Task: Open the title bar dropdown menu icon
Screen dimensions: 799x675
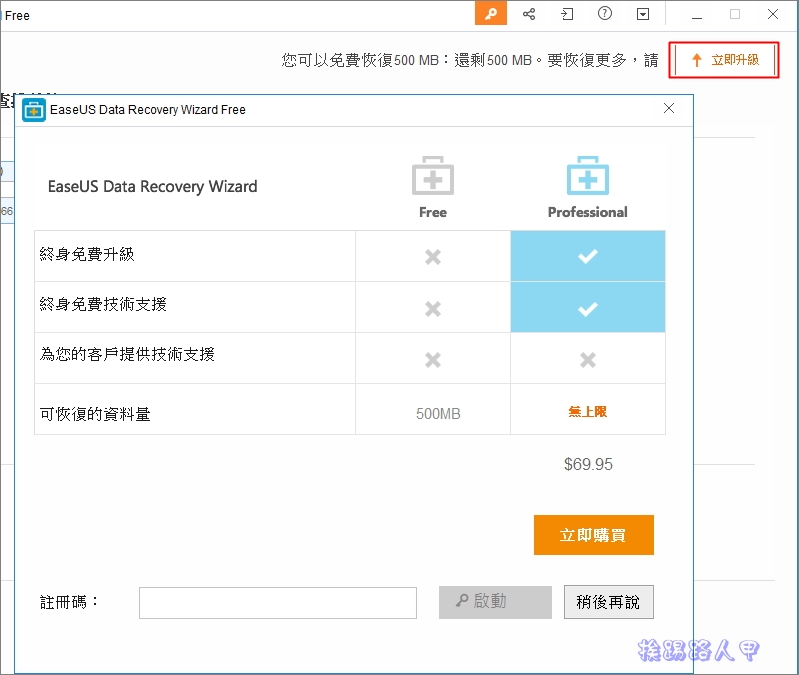Action: [x=643, y=14]
